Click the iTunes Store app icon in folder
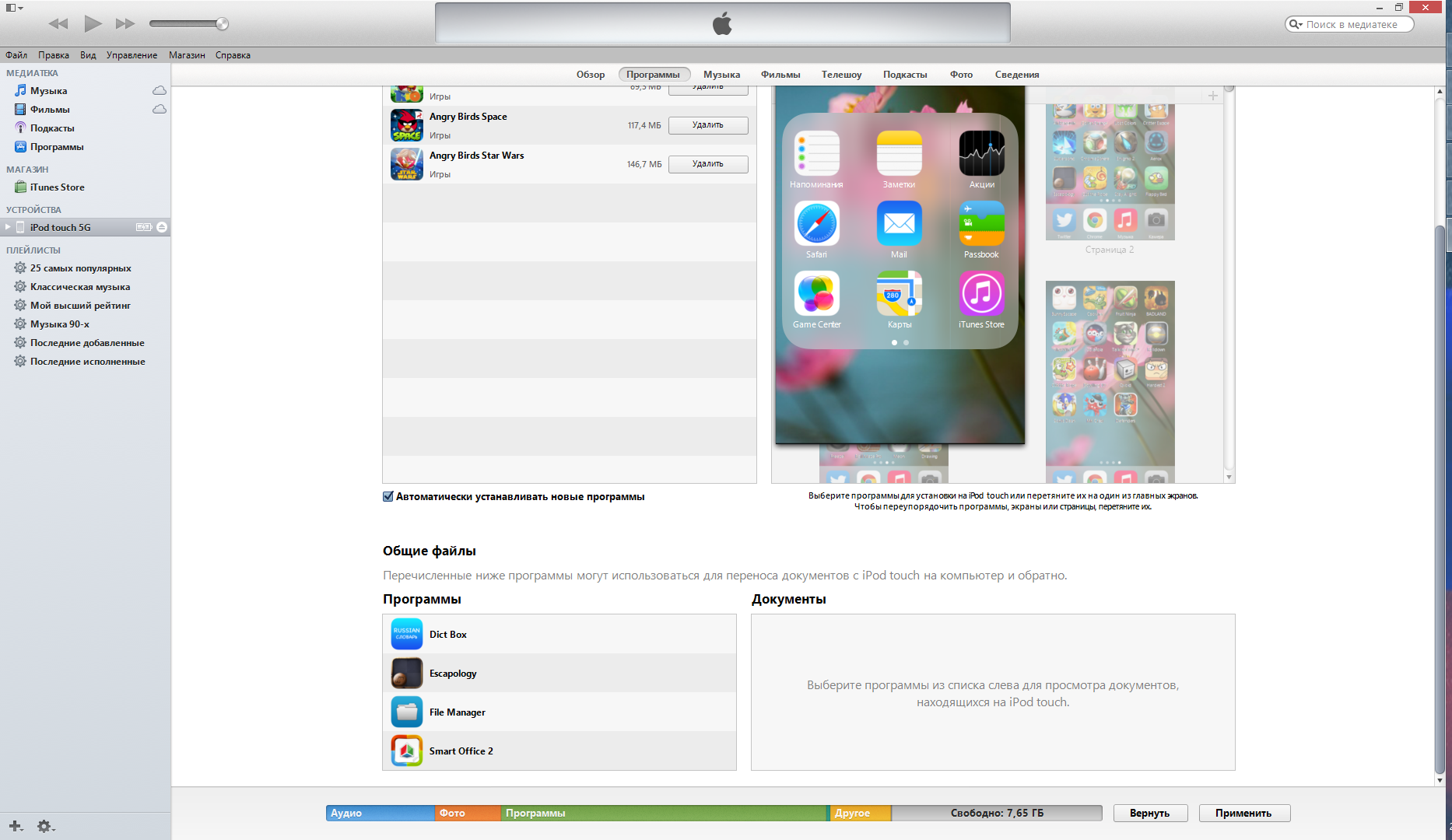 point(982,293)
